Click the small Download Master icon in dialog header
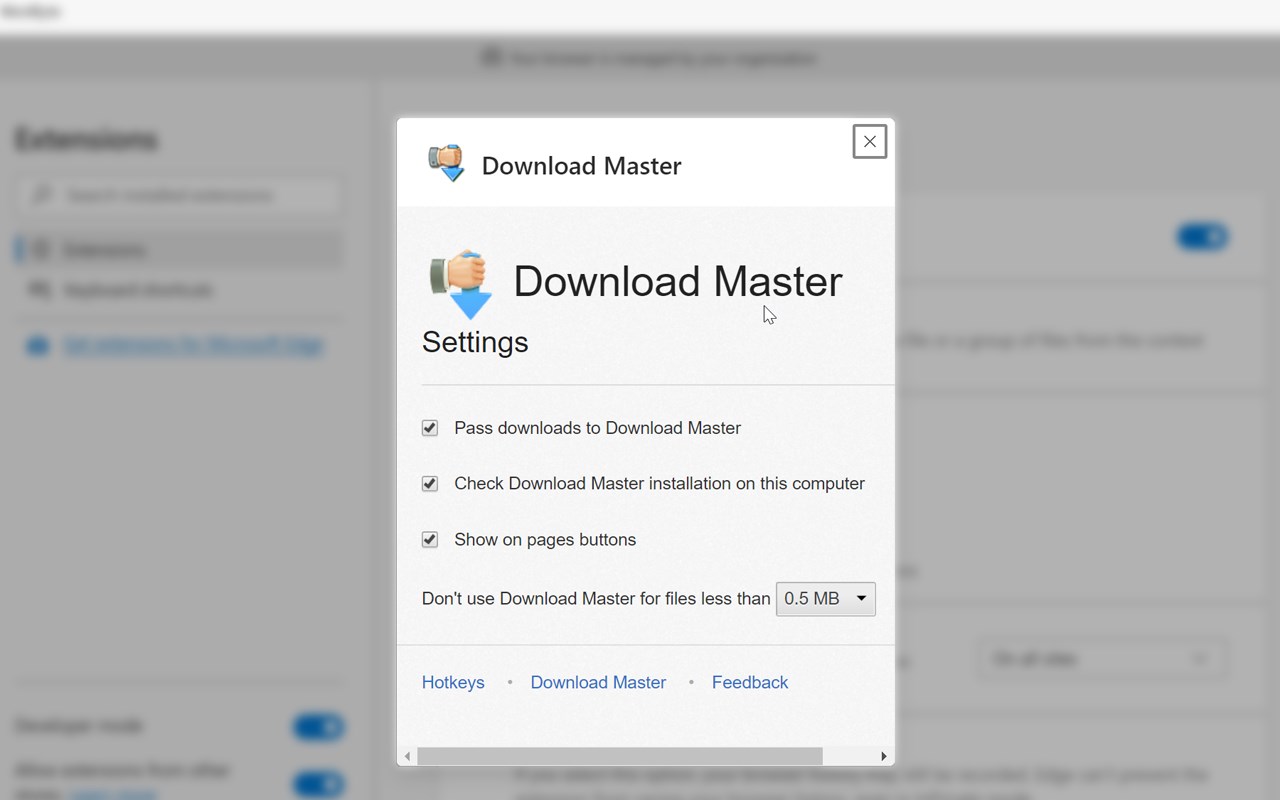This screenshot has height=800, width=1280. (x=446, y=163)
